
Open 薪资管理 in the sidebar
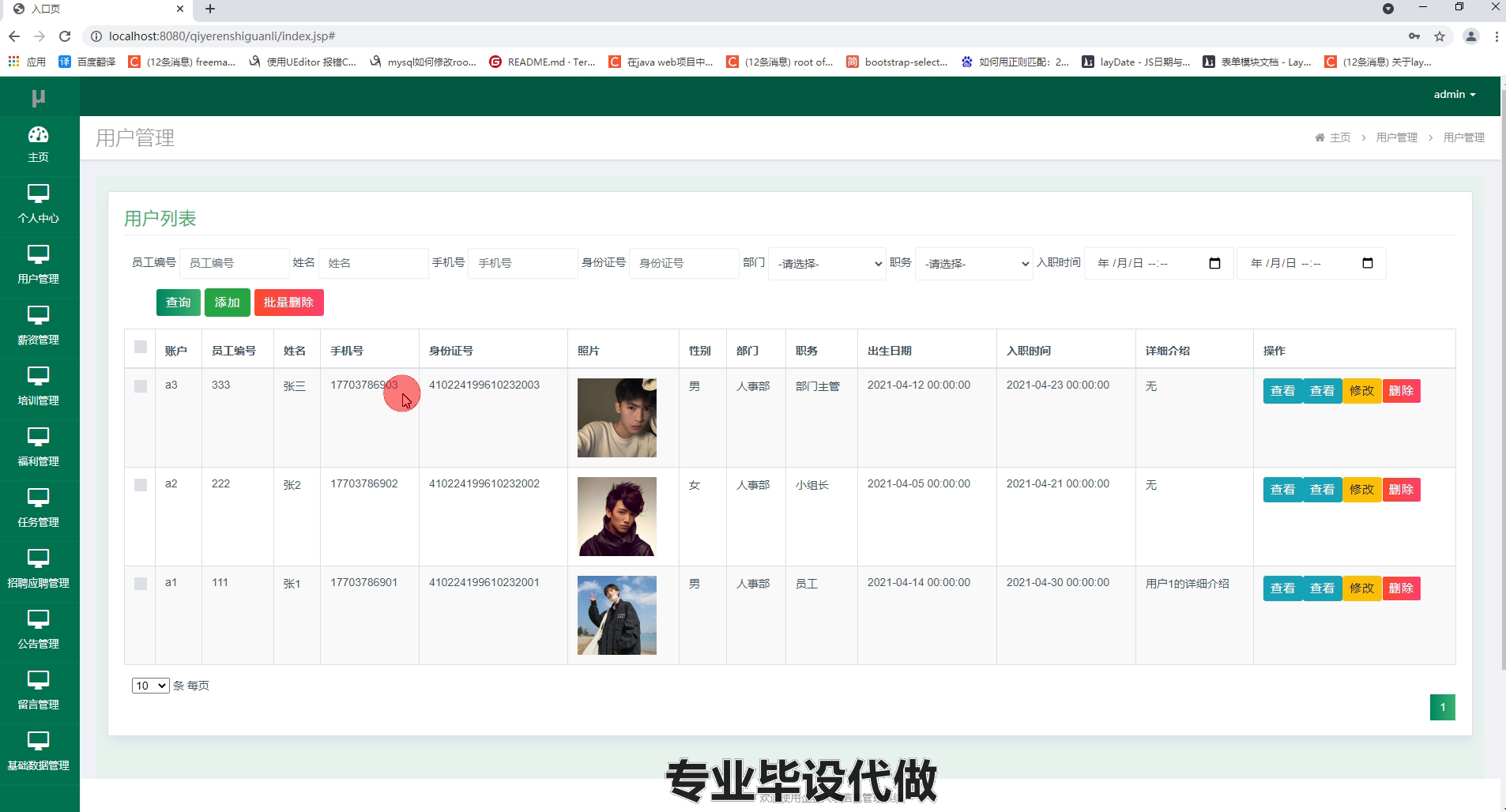pyautogui.click(x=39, y=327)
